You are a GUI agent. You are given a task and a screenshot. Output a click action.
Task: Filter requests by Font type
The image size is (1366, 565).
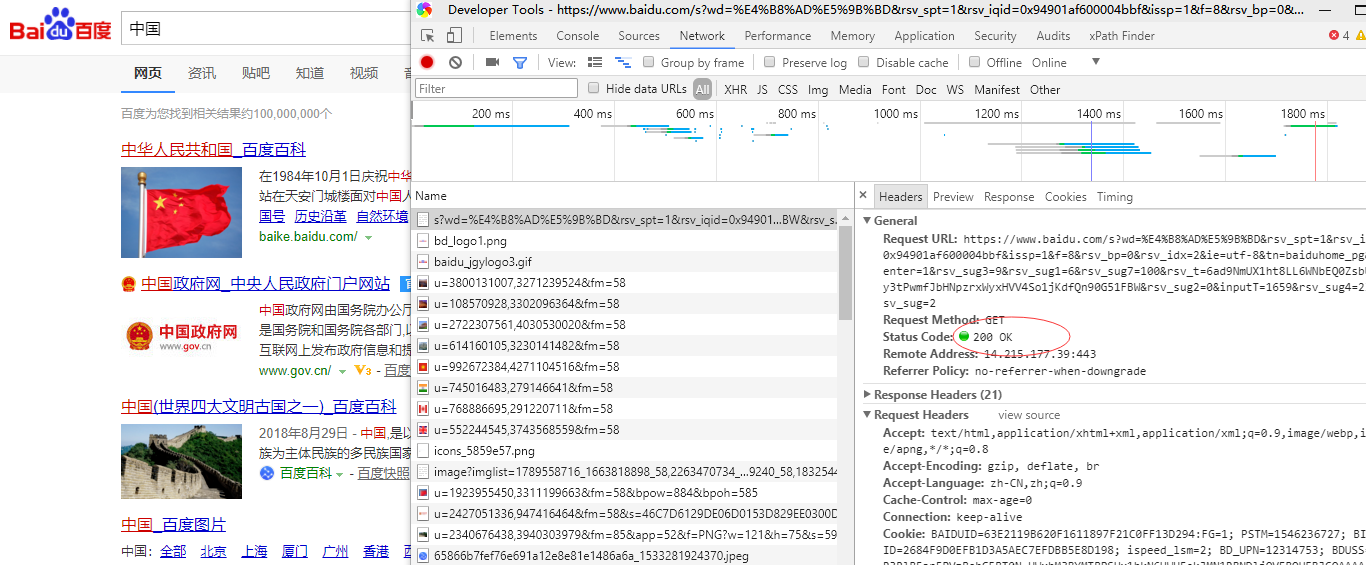(x=894, y=89)
